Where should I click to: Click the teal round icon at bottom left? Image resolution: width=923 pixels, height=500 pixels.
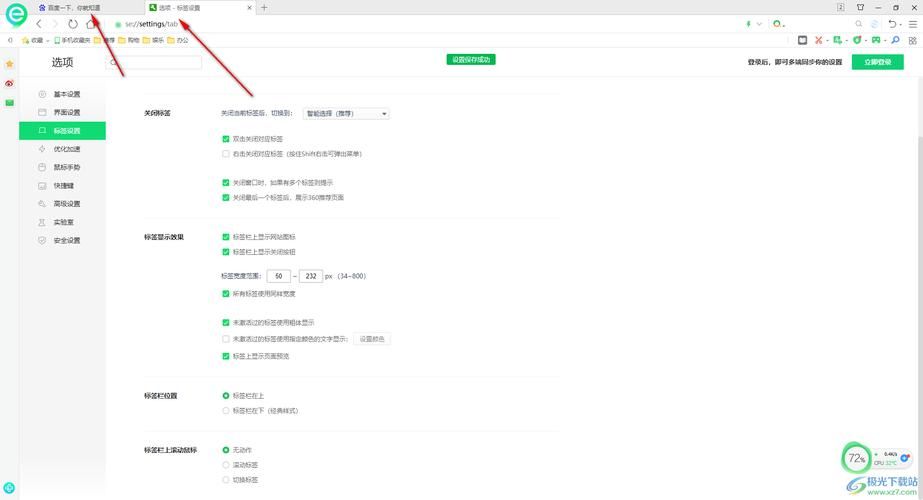pyautogui.click(x=9, y=488)
